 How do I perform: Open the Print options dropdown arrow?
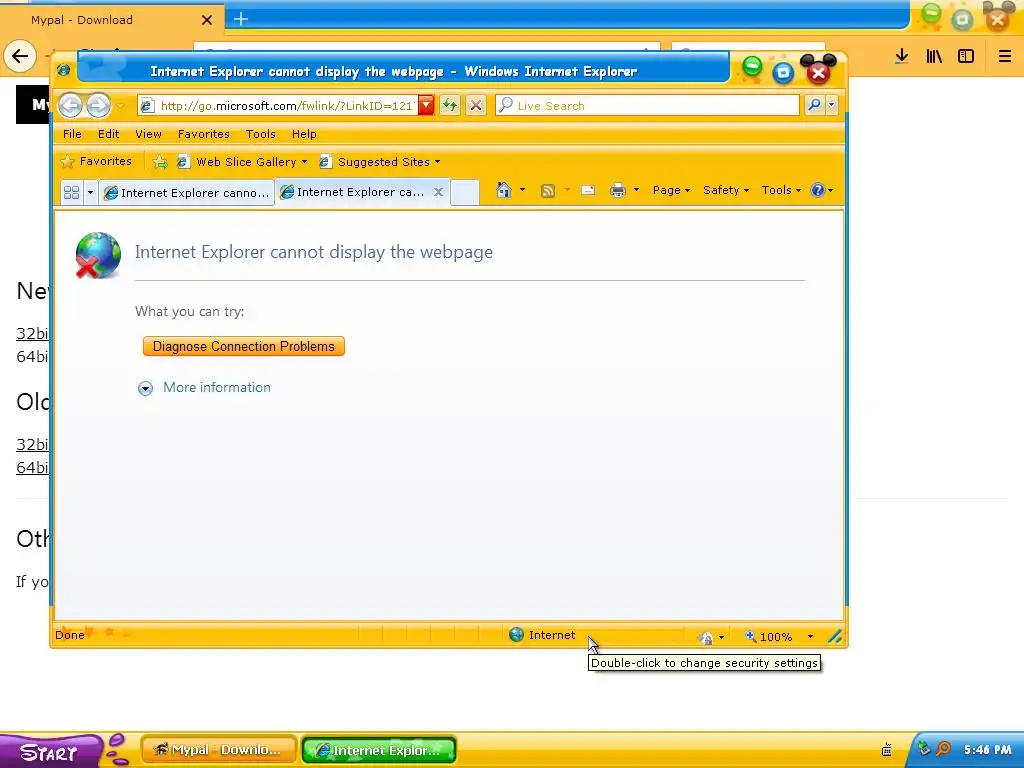(x=636, y=190)
